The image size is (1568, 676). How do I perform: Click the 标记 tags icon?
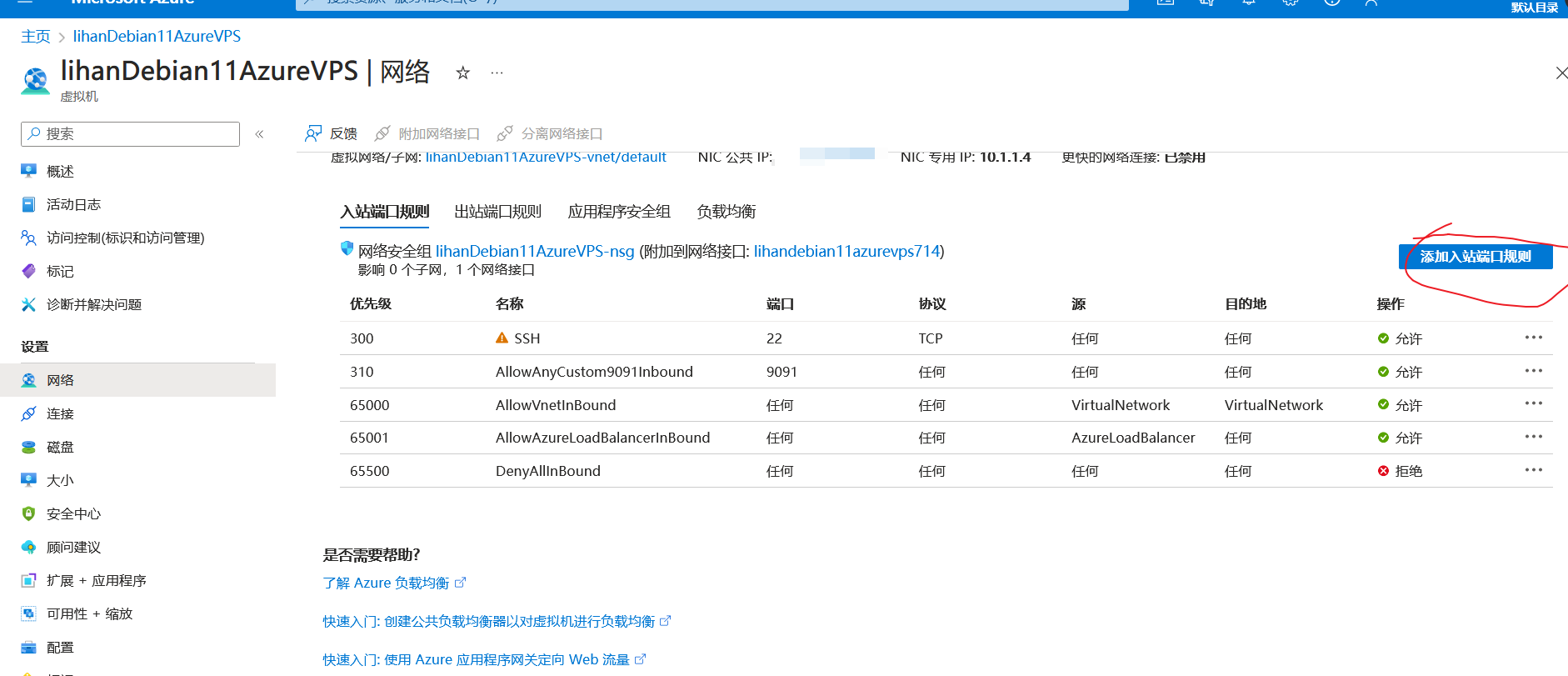(x=28, y=271)
